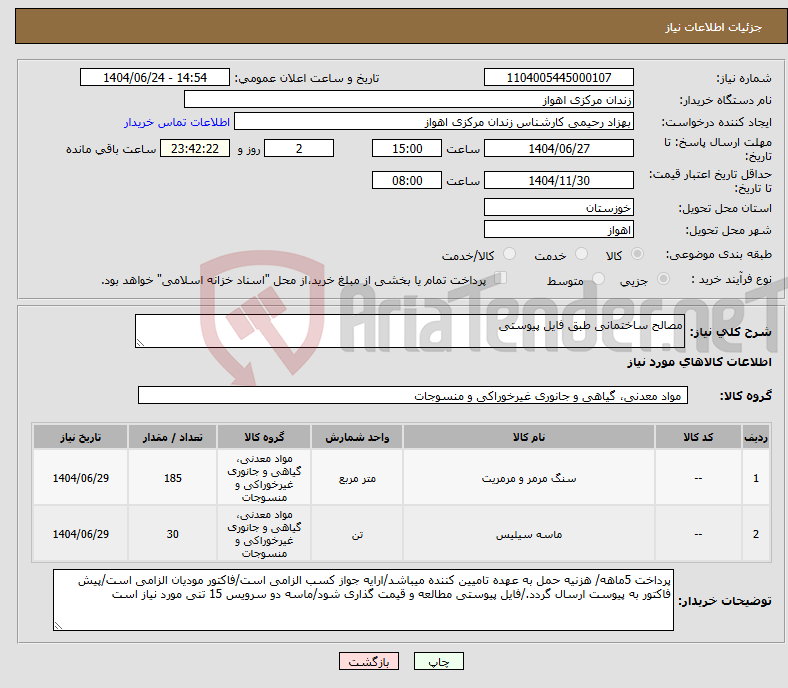Click the response deadline date 1404/06/27
Image resolution: width=788 pixels, height=688 pixels.
tap(559, 148)
